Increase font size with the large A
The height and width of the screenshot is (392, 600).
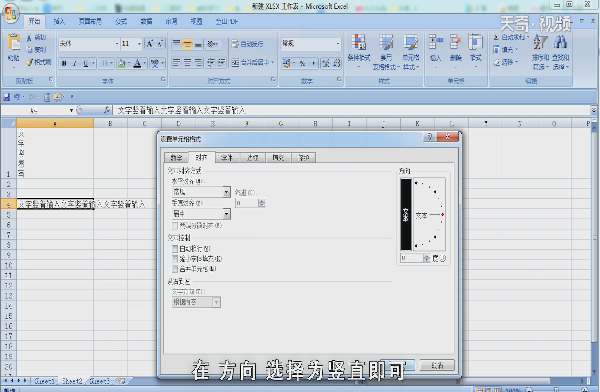(x=150, y=44)
